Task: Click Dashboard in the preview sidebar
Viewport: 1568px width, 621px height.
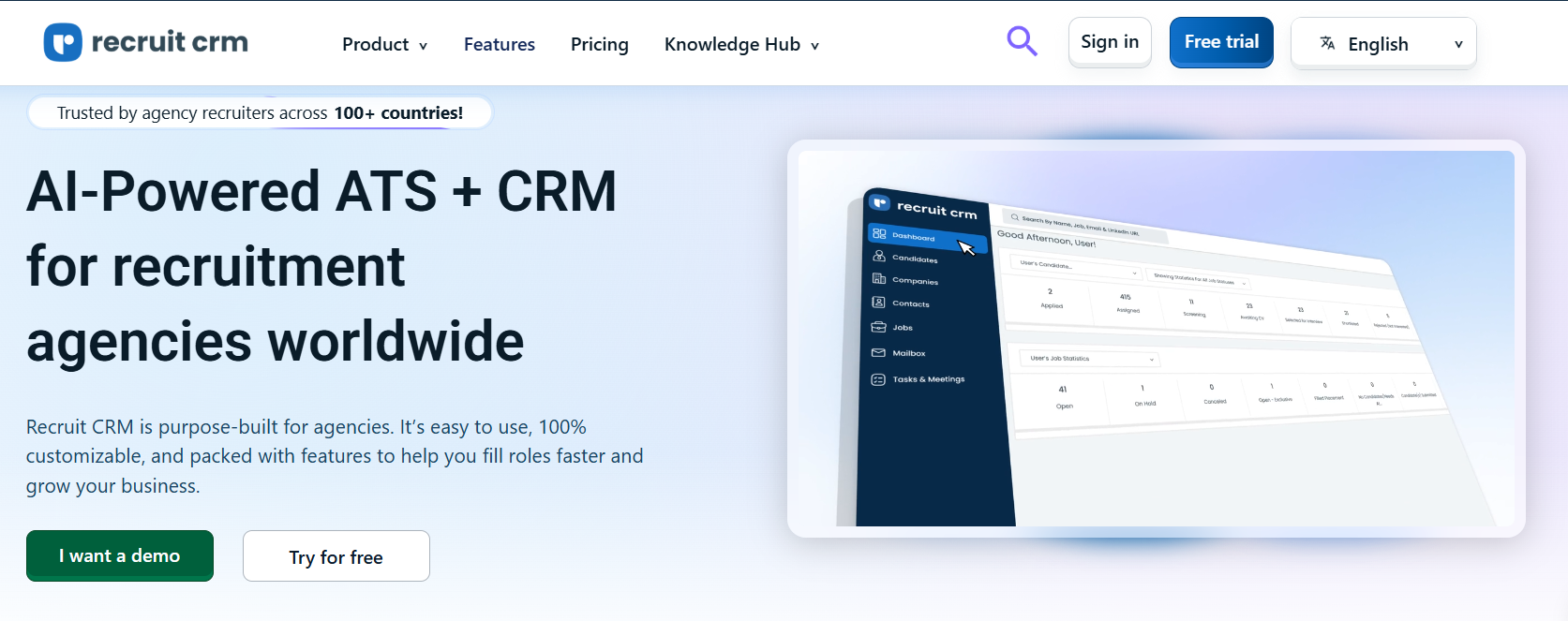Action: (927, 236)
